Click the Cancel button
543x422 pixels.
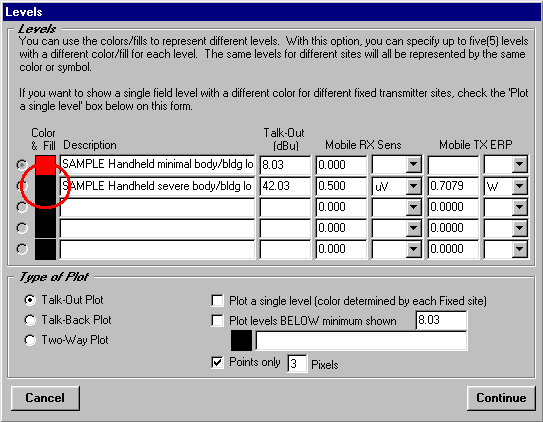[x=45, y=398]
